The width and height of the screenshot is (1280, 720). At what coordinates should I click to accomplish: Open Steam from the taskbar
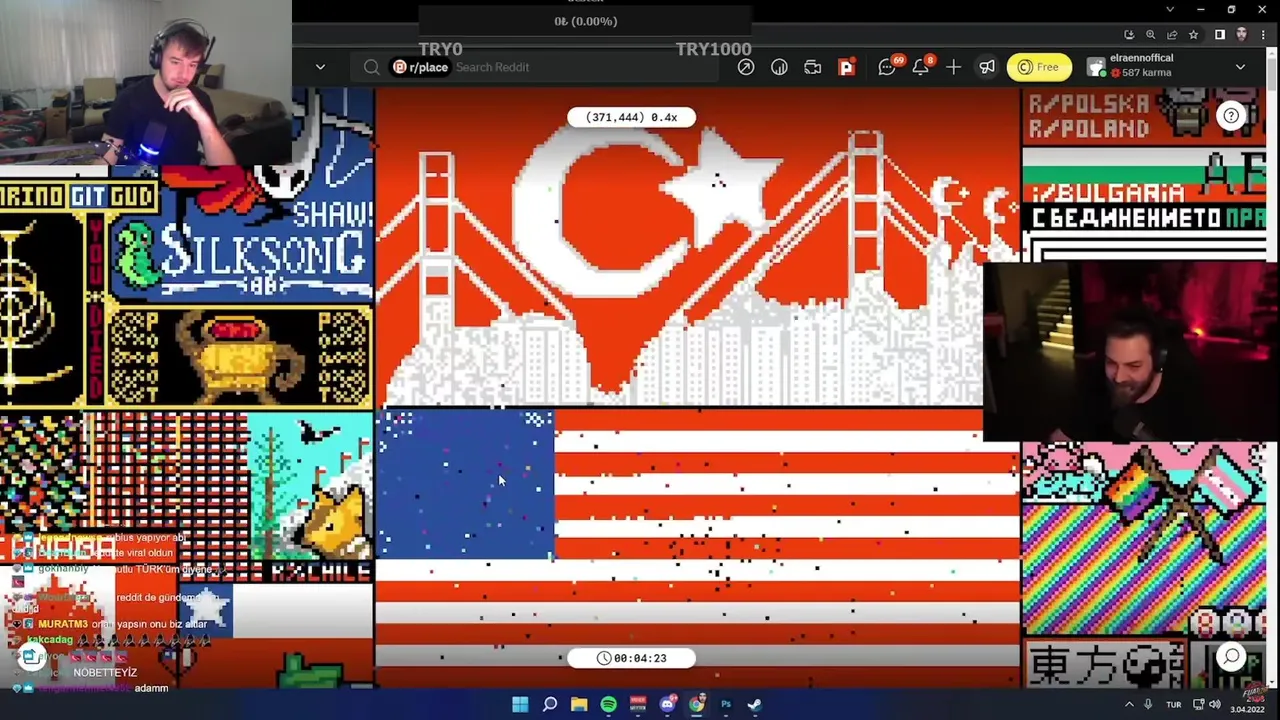tap(755, 704)
